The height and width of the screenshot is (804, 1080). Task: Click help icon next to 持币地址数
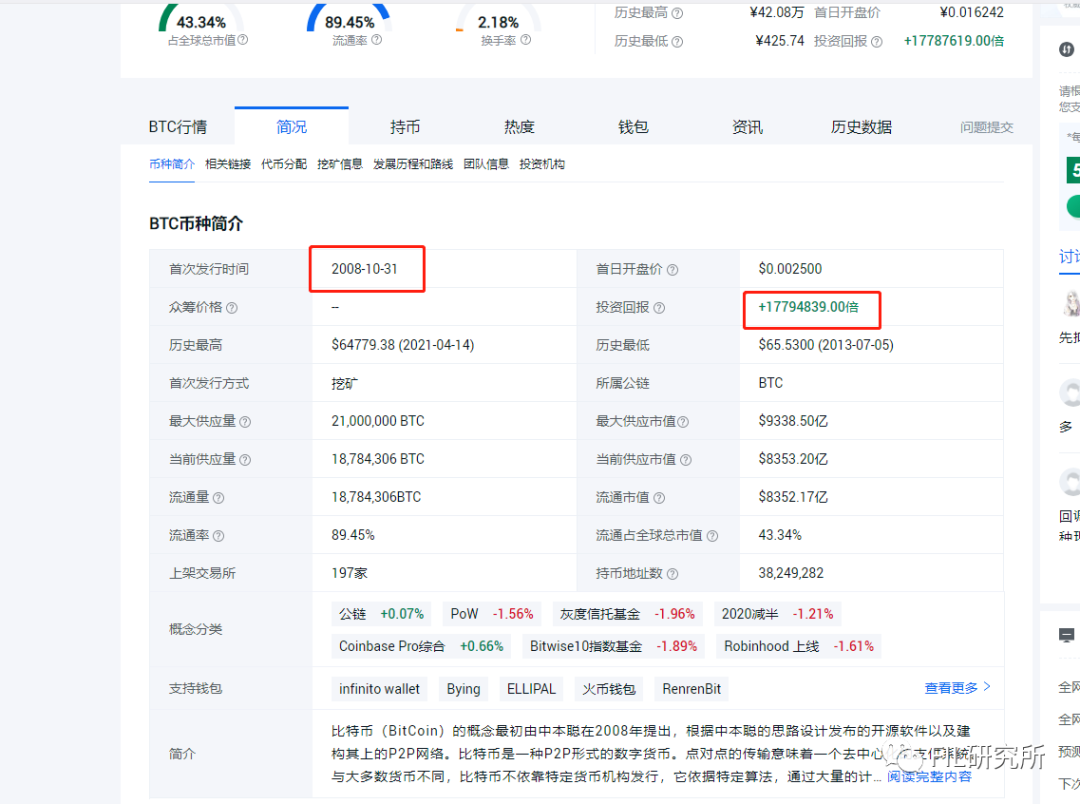[672, 573]
